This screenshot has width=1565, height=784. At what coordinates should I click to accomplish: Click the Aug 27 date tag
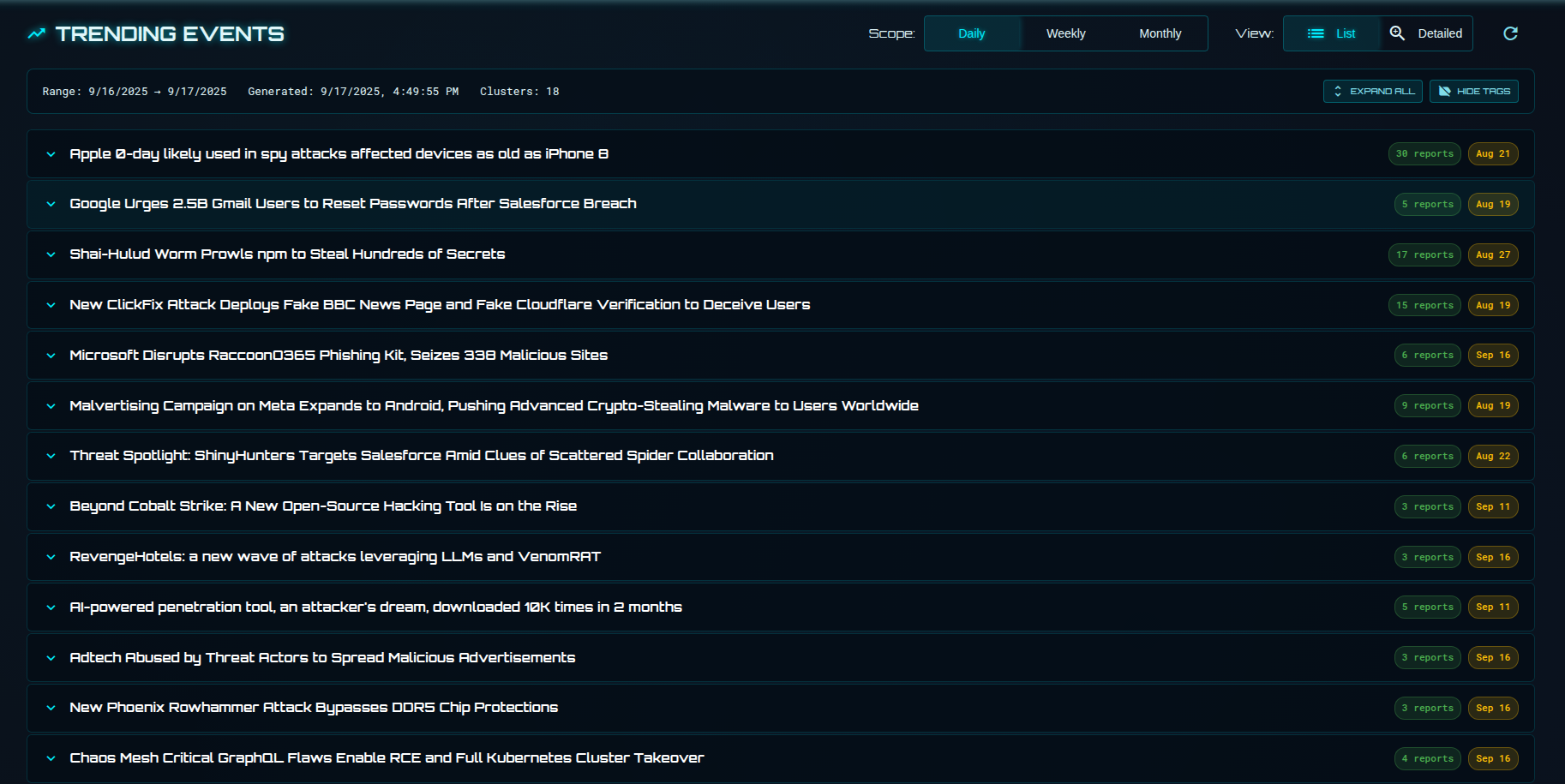pos(1492,254)
